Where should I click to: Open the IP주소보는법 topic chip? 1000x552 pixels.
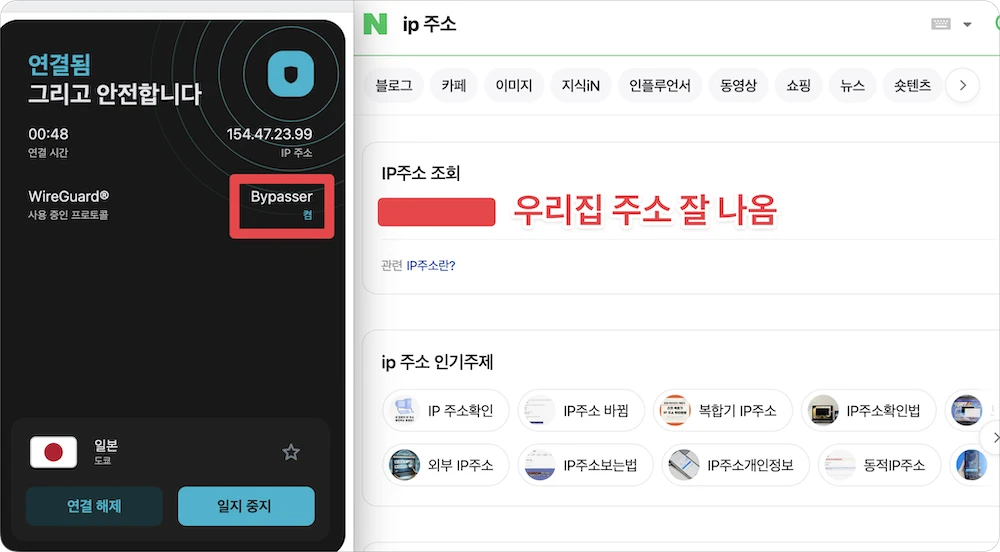pyautogui.click(x=585, y=465)
